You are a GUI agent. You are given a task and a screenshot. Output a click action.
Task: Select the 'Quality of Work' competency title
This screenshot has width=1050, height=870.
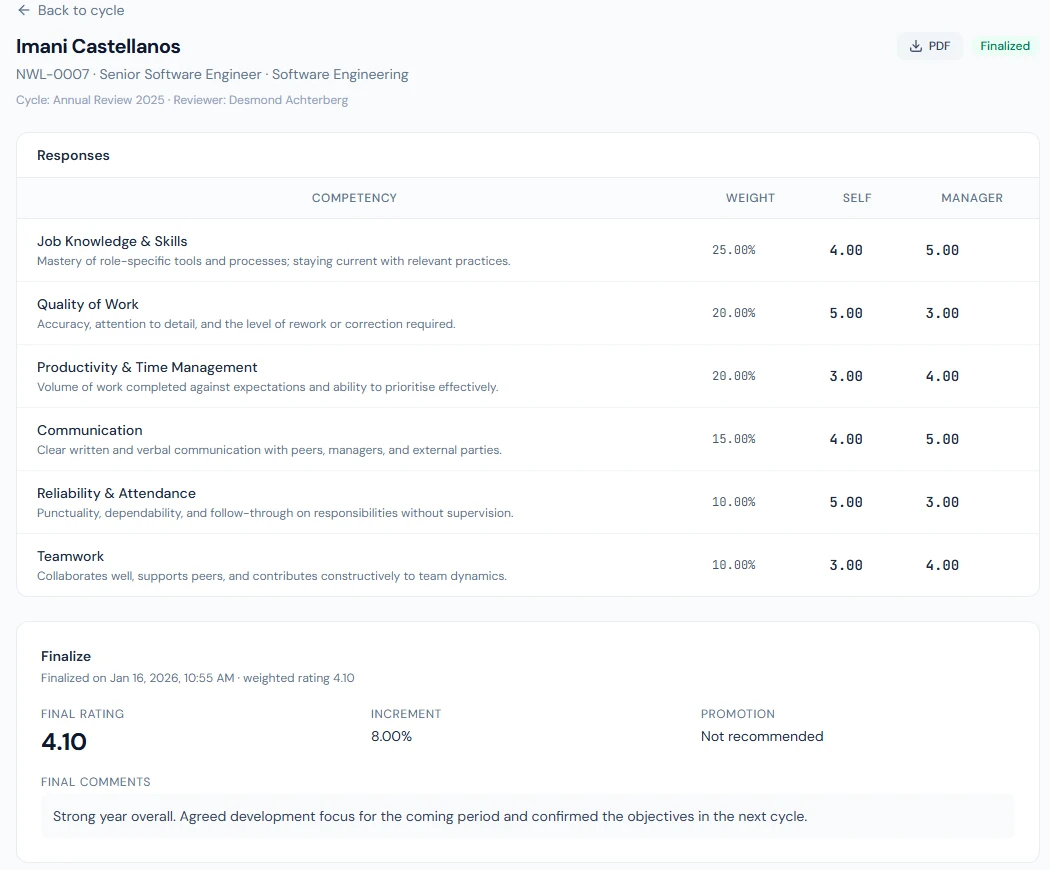coord(88,304)
